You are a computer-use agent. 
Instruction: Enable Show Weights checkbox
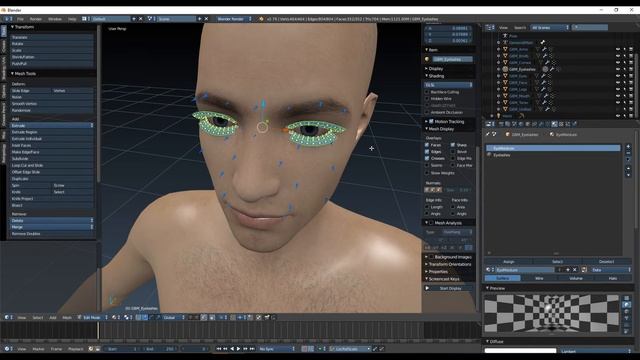[x=427, y=173]
